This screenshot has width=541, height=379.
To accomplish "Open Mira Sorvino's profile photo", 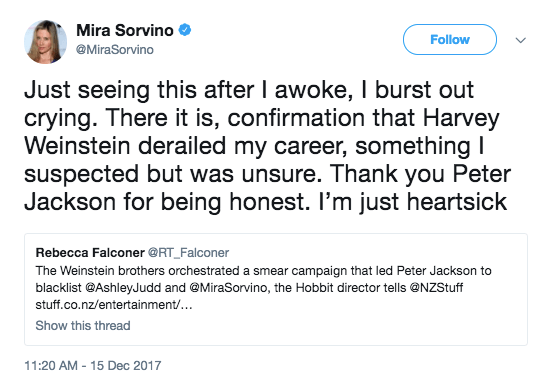I will coord(45,42).
